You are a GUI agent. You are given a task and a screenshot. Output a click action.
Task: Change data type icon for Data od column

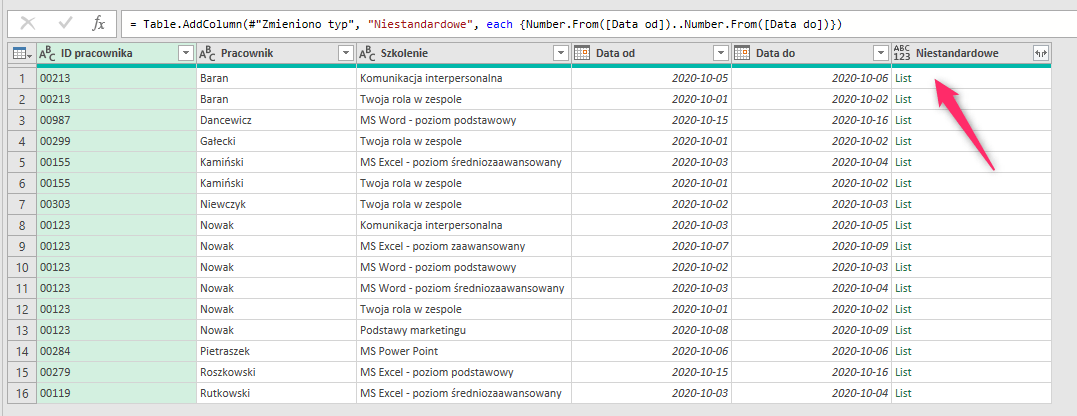pyautogui.click(x=582, y=53)
